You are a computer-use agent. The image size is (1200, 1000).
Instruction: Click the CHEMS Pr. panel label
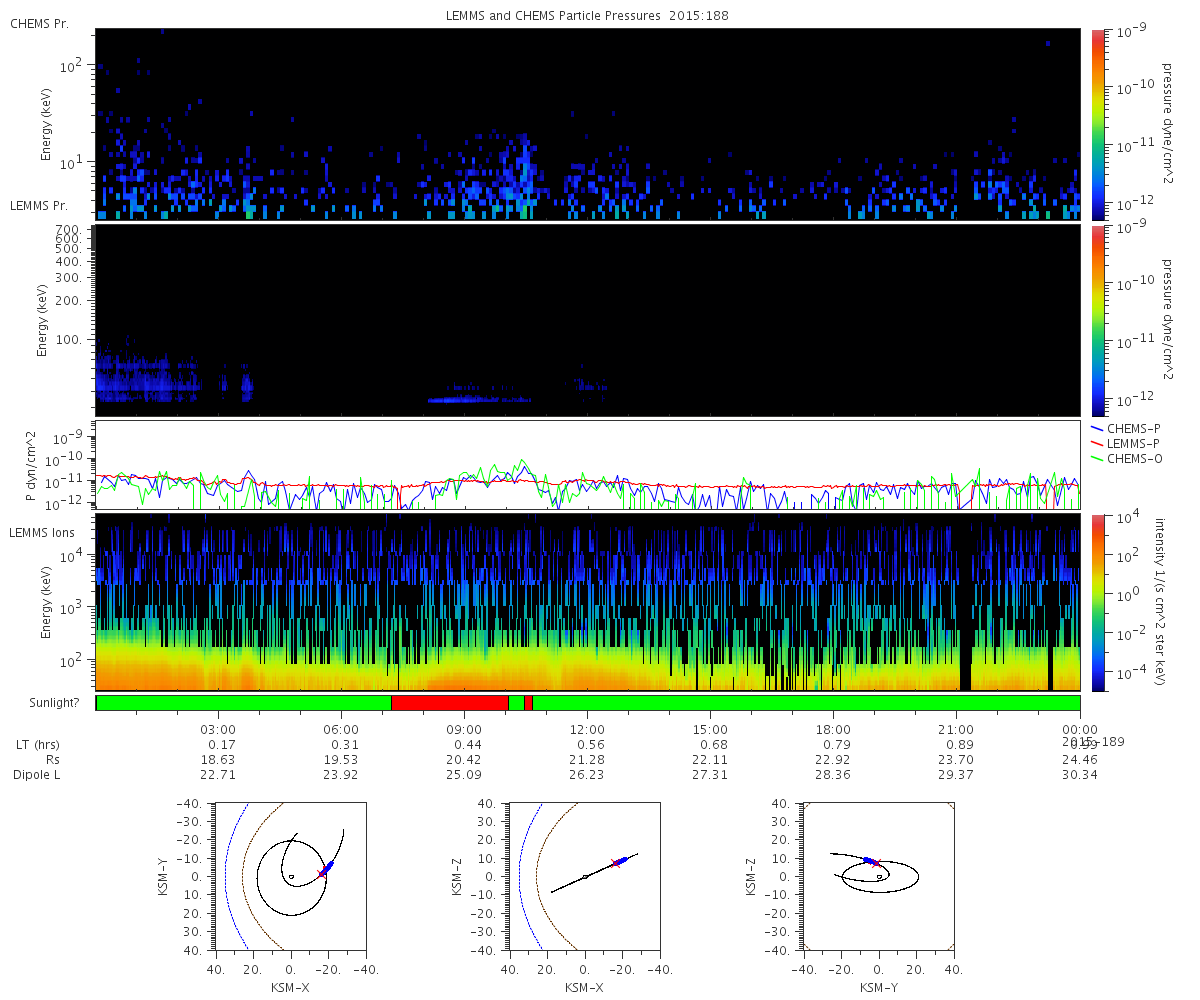39,23
